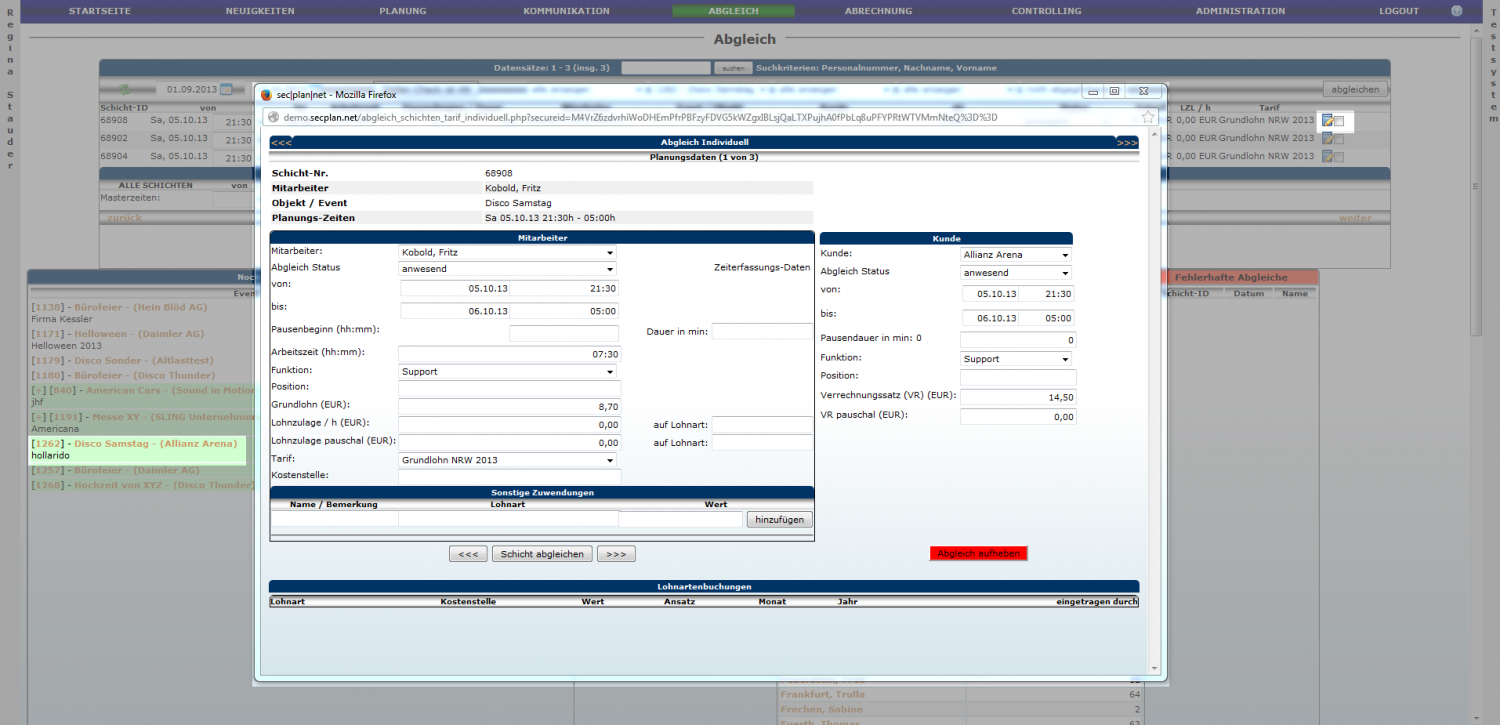Click the popup scrollbar down arrow
Viewport: 1500px width, 725px height.
pyautogui.click(x=1155, y=668)
